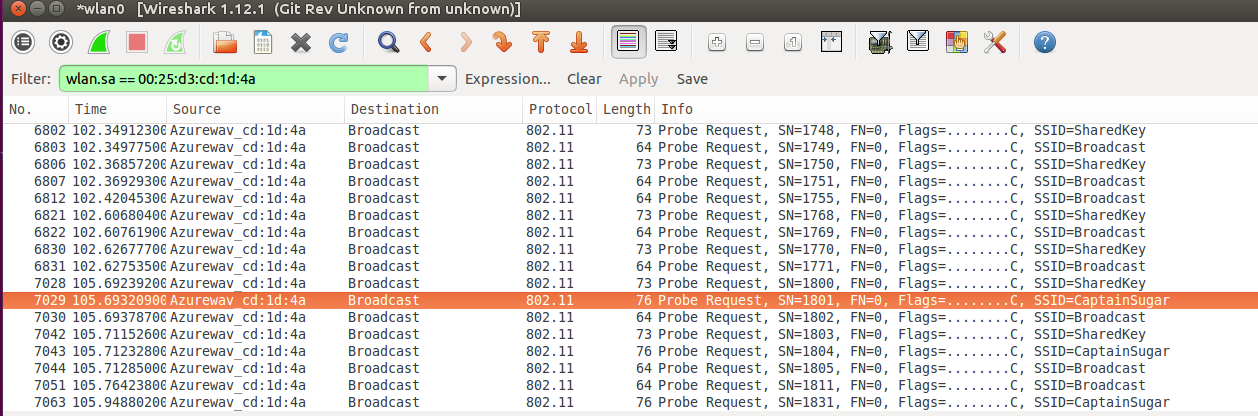Viewport: 1258px width, 416px height.
Task: Sort by the Protocol column header
Action: (x=560, y=109)
